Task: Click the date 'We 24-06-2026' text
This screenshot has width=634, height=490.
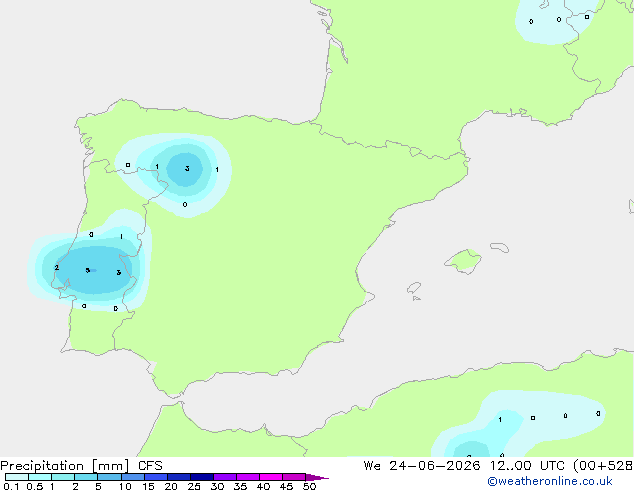Action: pyautogui.click(x=422, y=466)
